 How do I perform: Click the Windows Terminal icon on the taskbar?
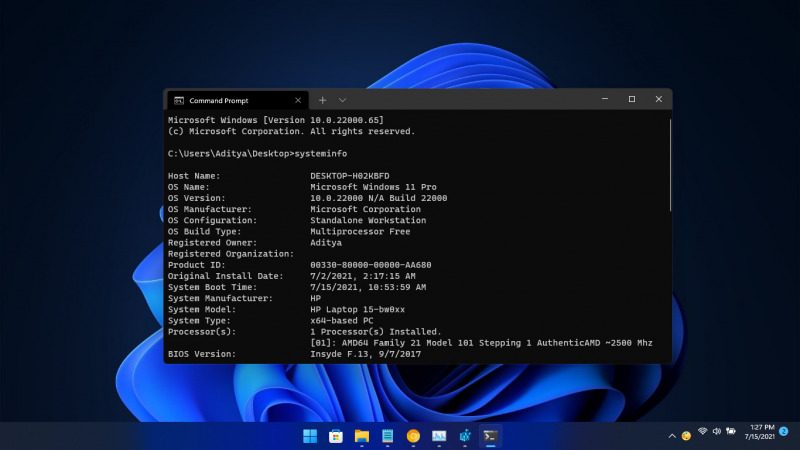pos(490,436)
